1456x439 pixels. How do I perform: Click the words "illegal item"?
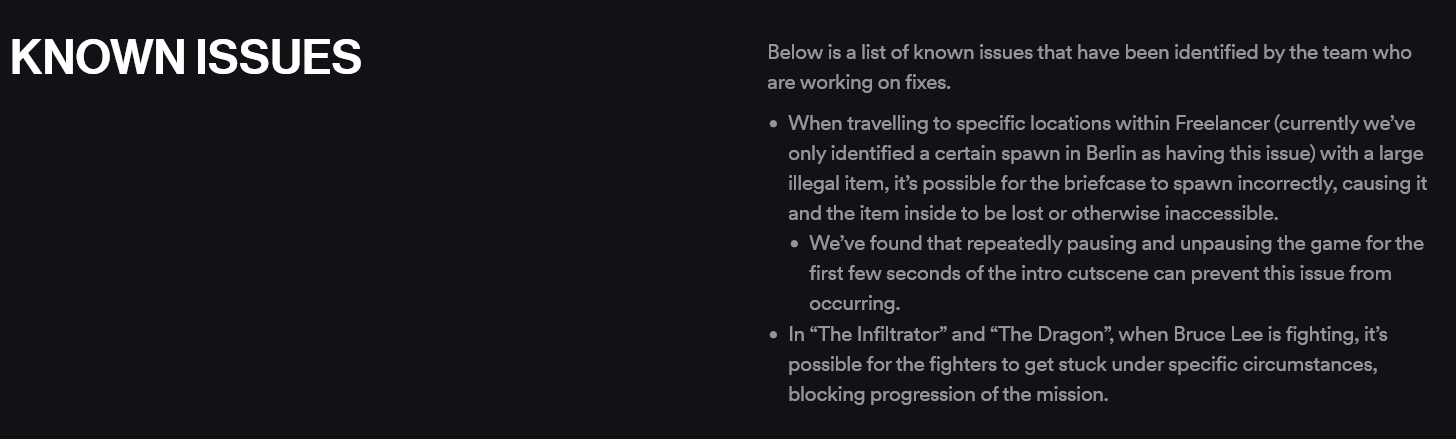(x=838, y=183)
